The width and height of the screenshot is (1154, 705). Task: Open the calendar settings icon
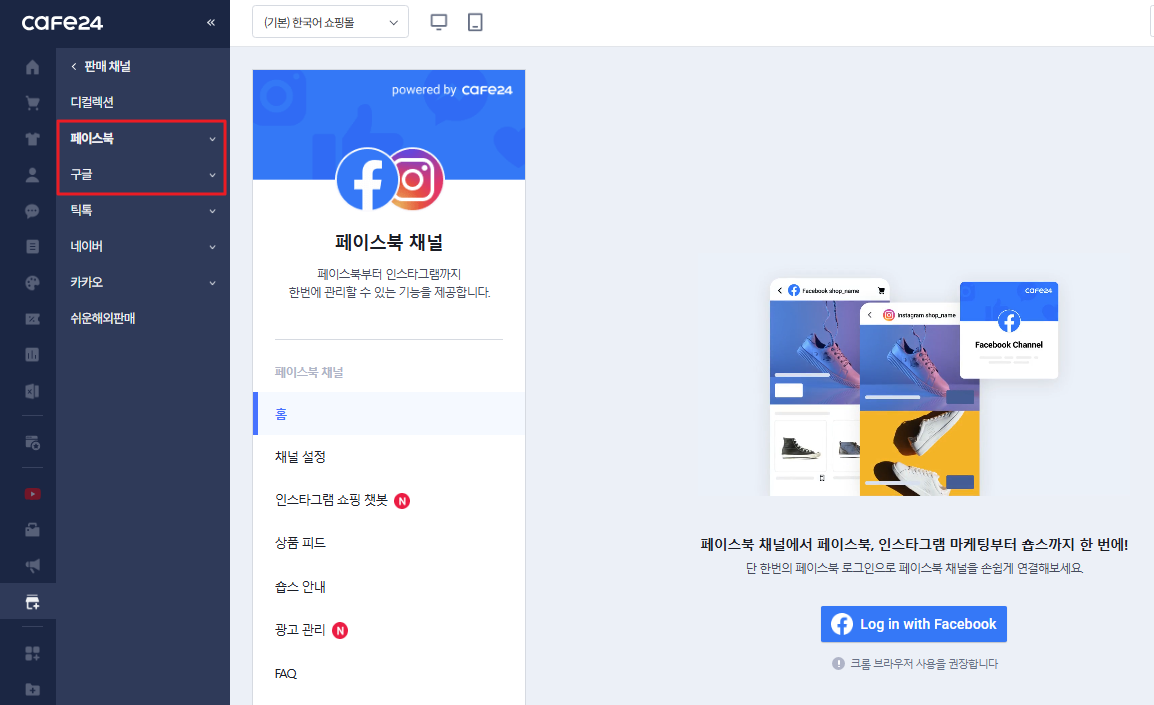[x=32, y=442]
